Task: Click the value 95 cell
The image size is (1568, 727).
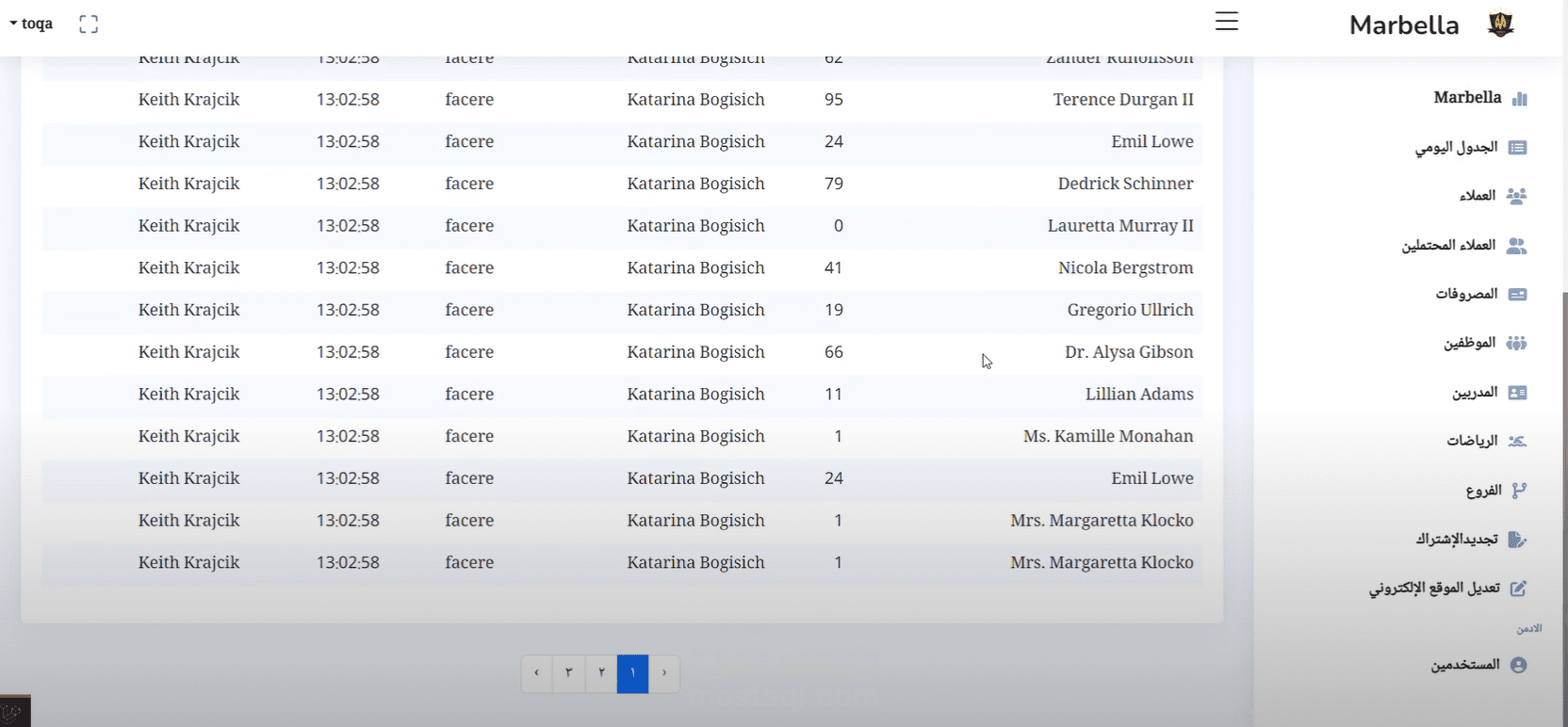Action: tap(834, 100)
